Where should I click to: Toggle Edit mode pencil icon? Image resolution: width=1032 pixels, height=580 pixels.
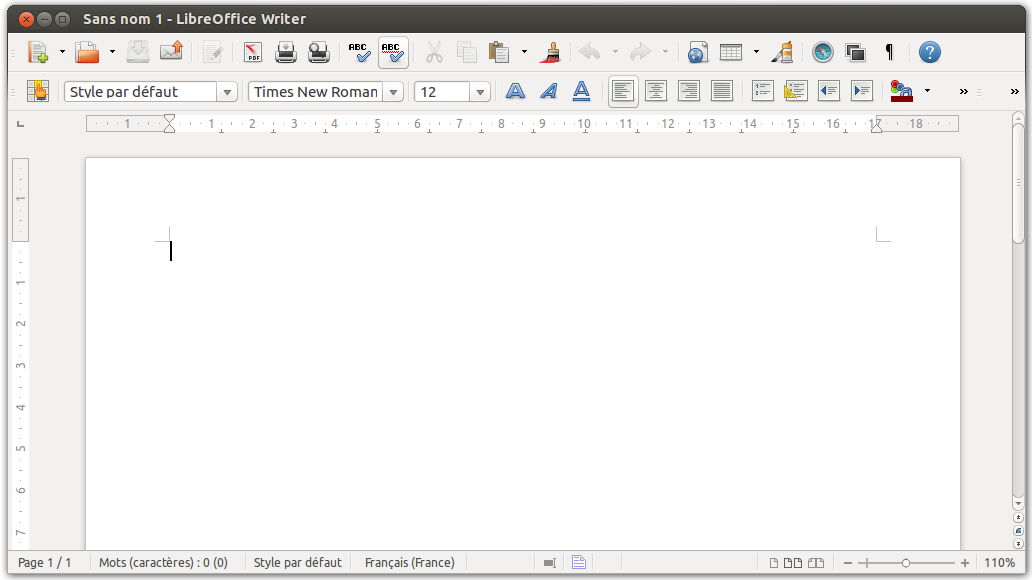coord(213,52)
